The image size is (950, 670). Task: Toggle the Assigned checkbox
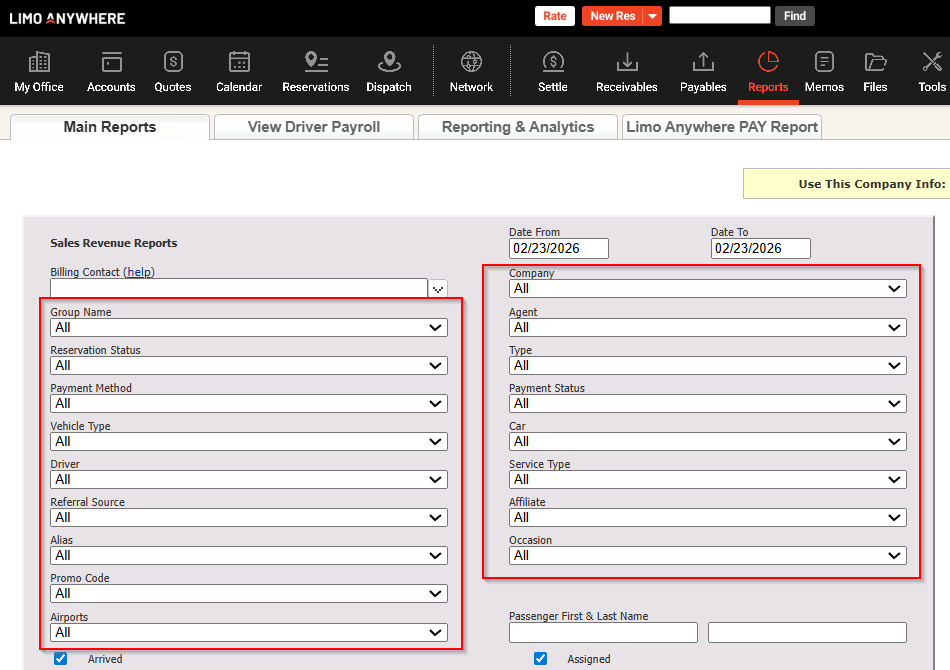541,659
